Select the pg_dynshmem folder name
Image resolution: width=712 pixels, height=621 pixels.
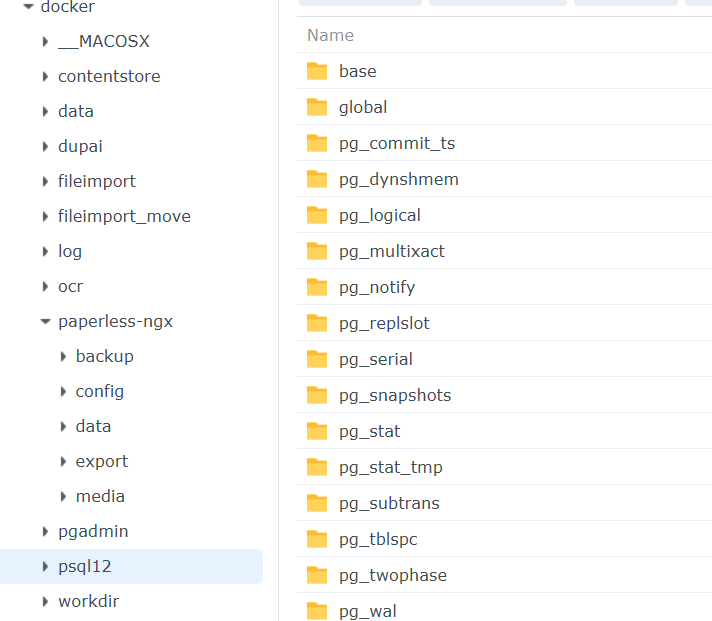tap(399, 179)
